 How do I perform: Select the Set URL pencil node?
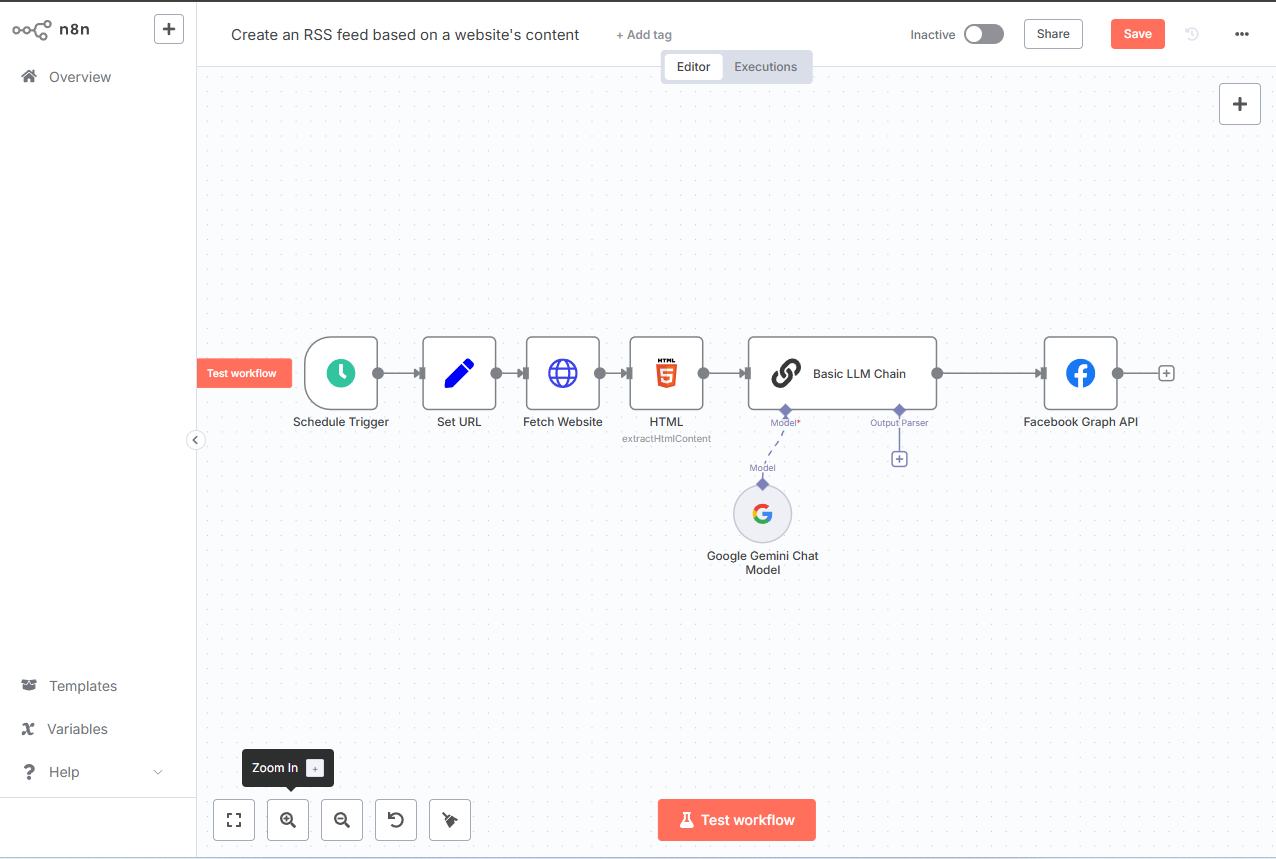point(459,373)
